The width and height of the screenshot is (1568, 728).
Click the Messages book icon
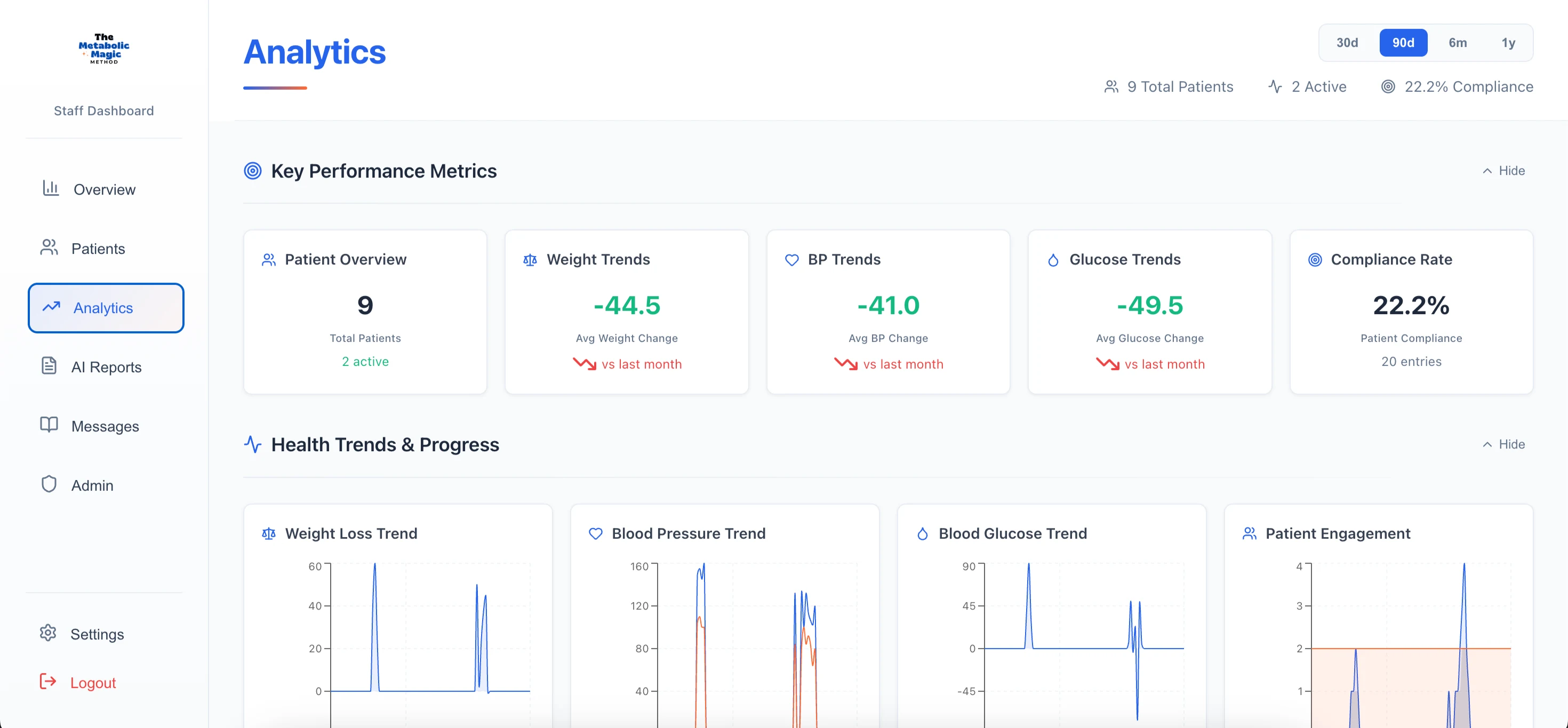coord(49,424)
